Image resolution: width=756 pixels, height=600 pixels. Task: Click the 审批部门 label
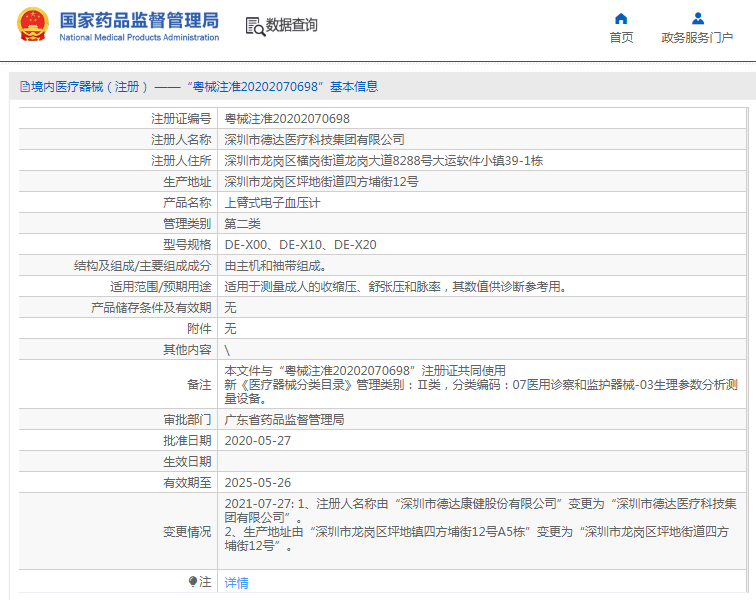coord(187,420)
